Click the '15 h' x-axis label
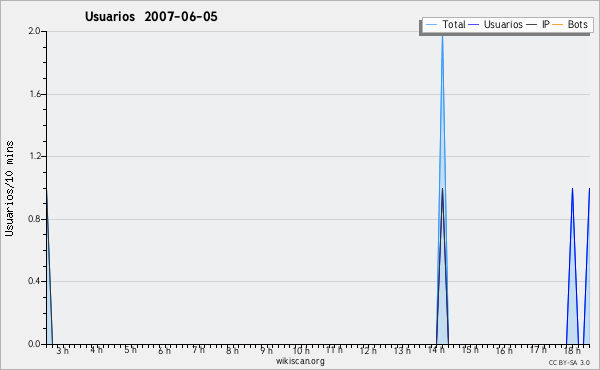Screen dimensions: 600x370 [470, 350]
